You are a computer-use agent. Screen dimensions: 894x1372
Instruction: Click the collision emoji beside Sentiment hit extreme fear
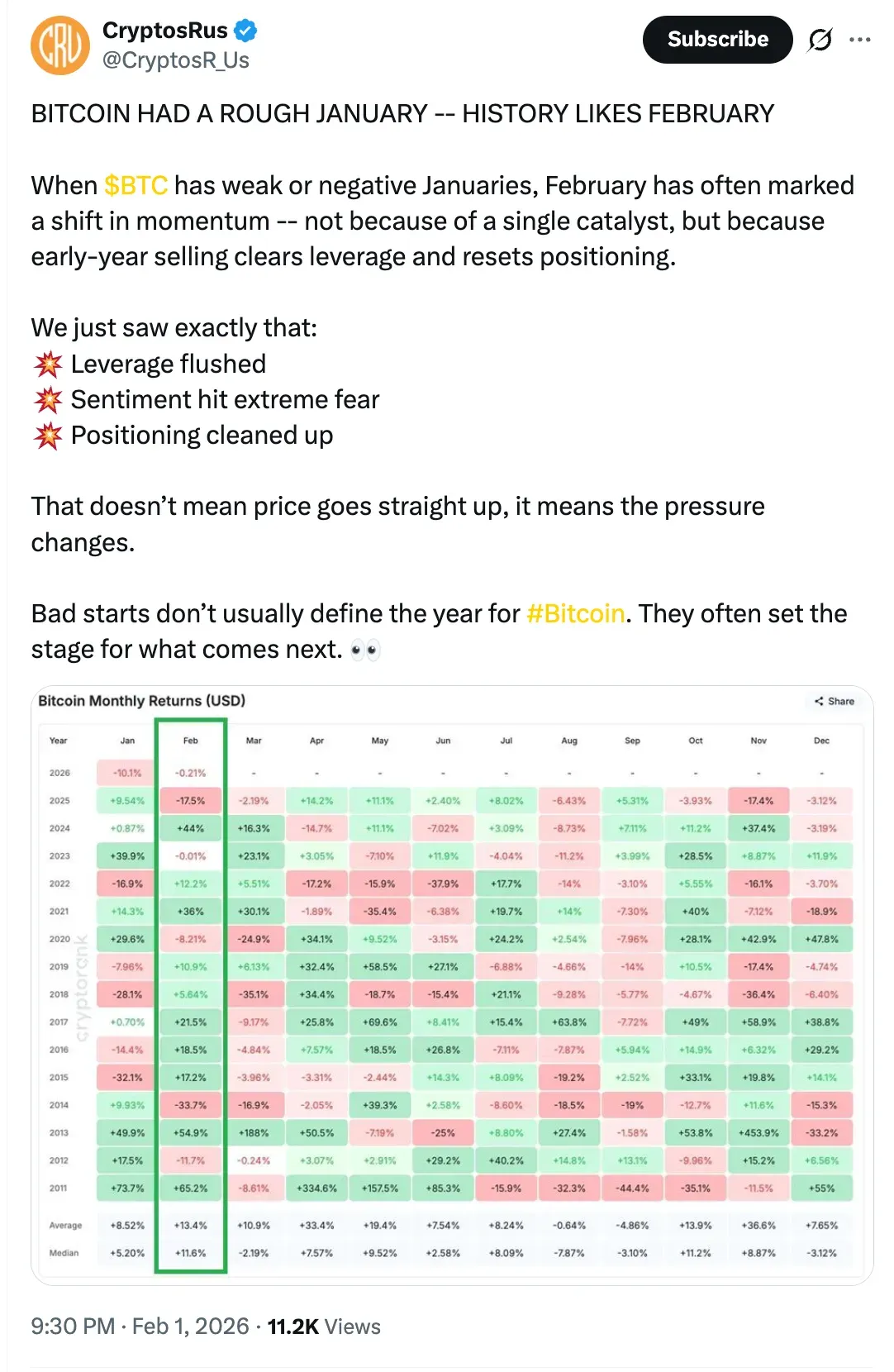[48, 400]
